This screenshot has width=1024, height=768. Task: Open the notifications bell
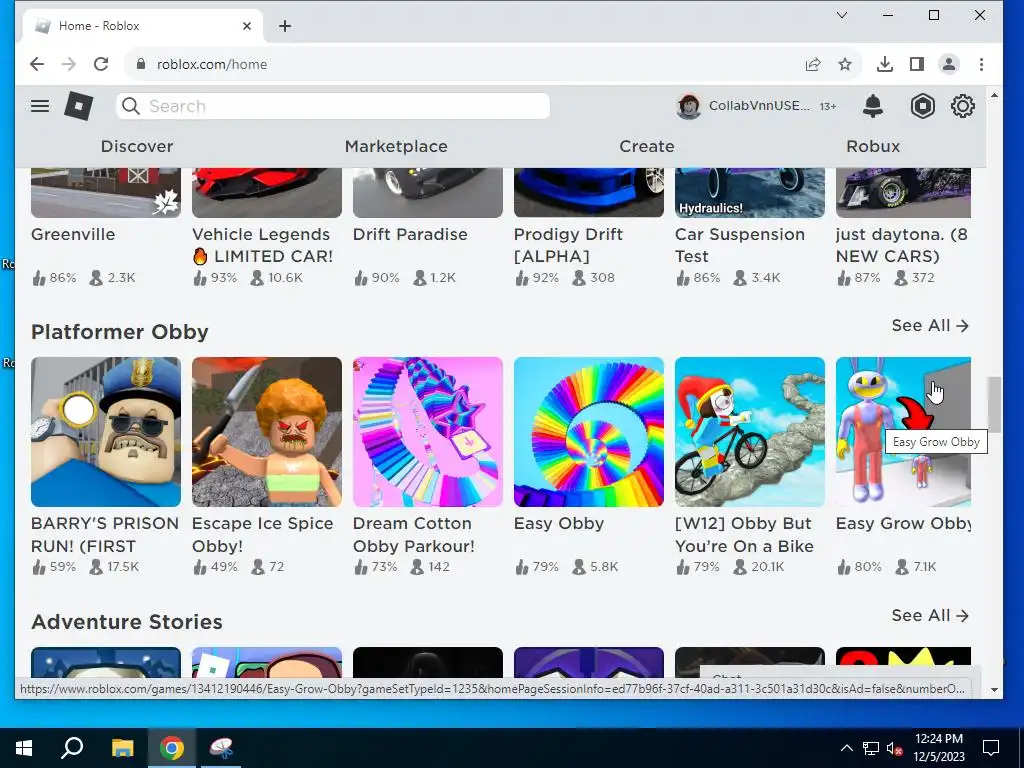[x=872, y=106]
